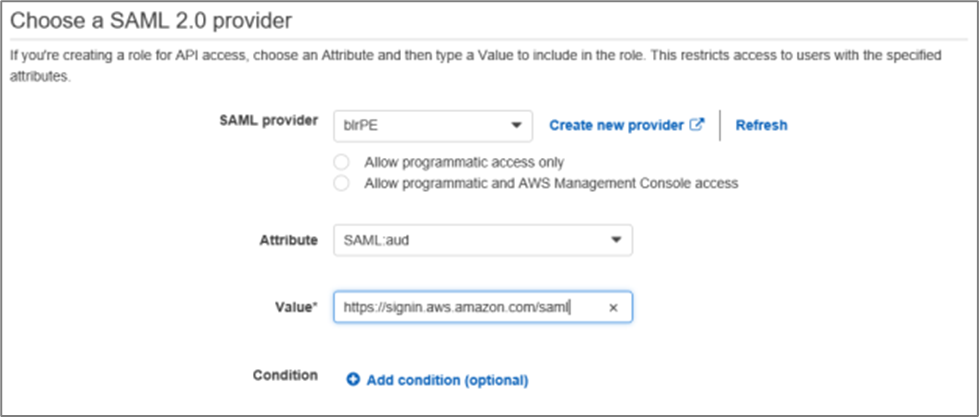Image resolution: width=979 pixels, height=417 pixels.
Task: Click the Attribute field label
Action: point(289,240)
